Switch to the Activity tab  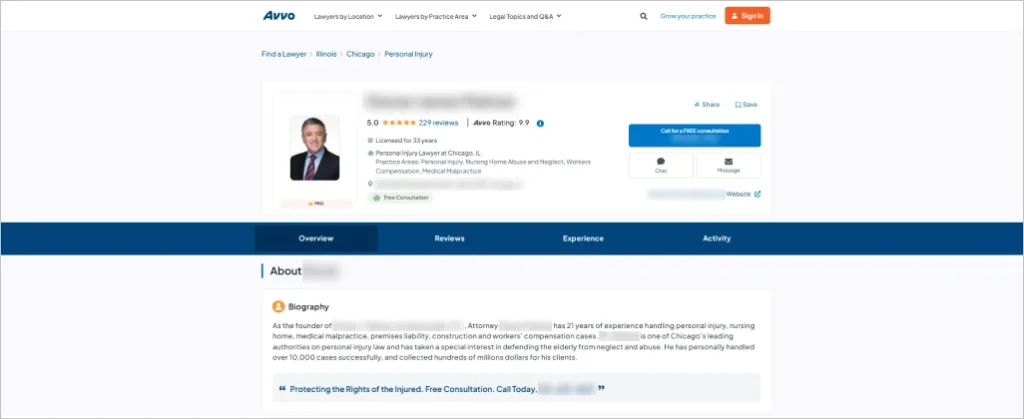[x=716, y=238]
